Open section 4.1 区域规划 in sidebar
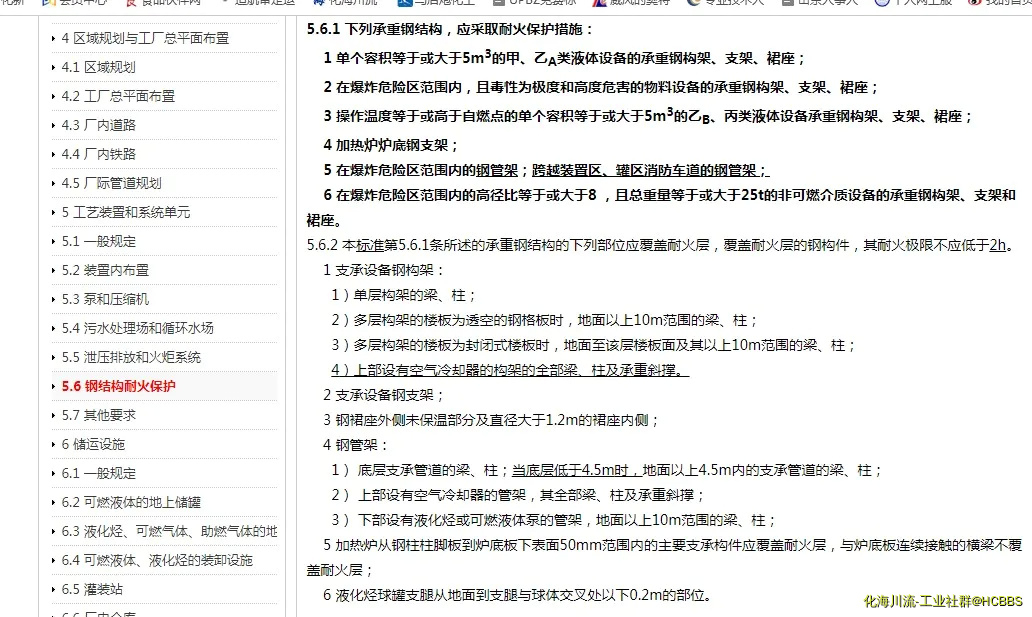The height and width of the screenshot is (617, 1032). (98, 67)
